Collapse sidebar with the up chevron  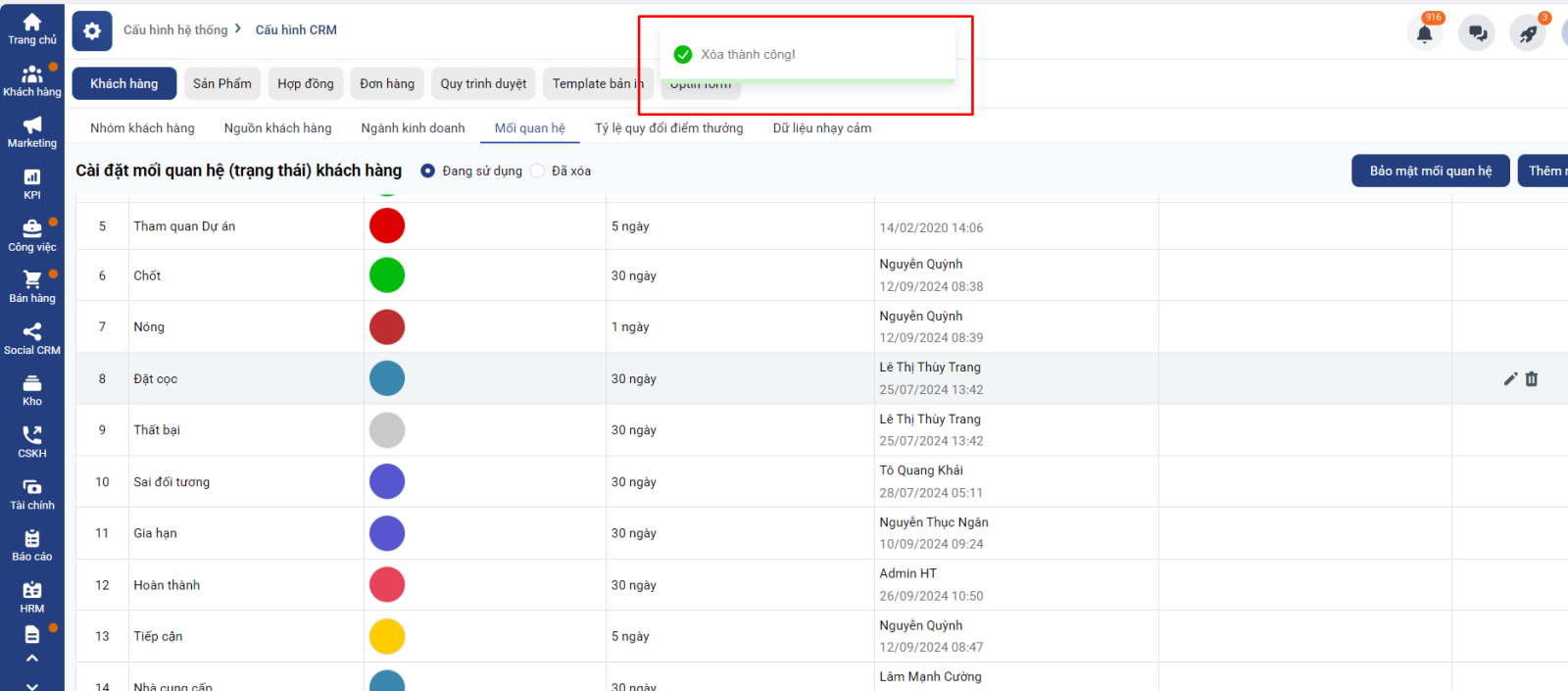tap(31, 659)
